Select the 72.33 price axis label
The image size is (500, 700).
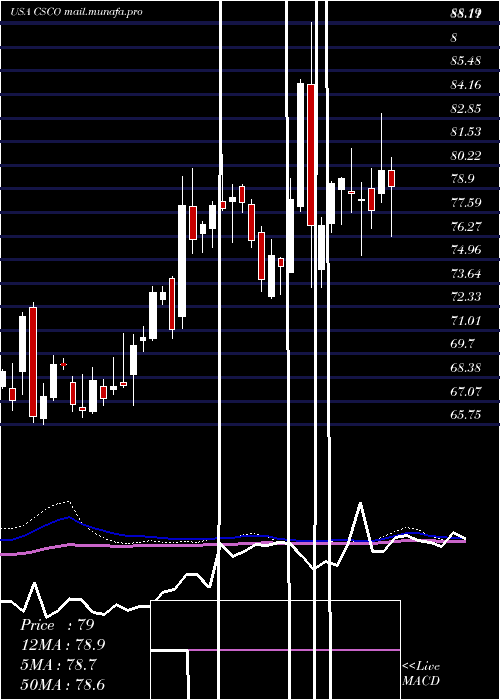coord(466,297)
